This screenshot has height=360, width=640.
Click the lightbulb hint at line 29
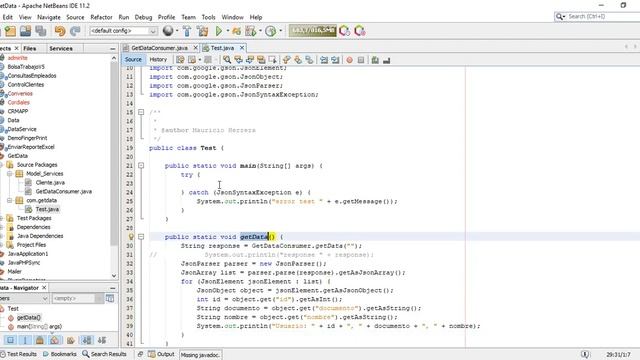[131, 236]
